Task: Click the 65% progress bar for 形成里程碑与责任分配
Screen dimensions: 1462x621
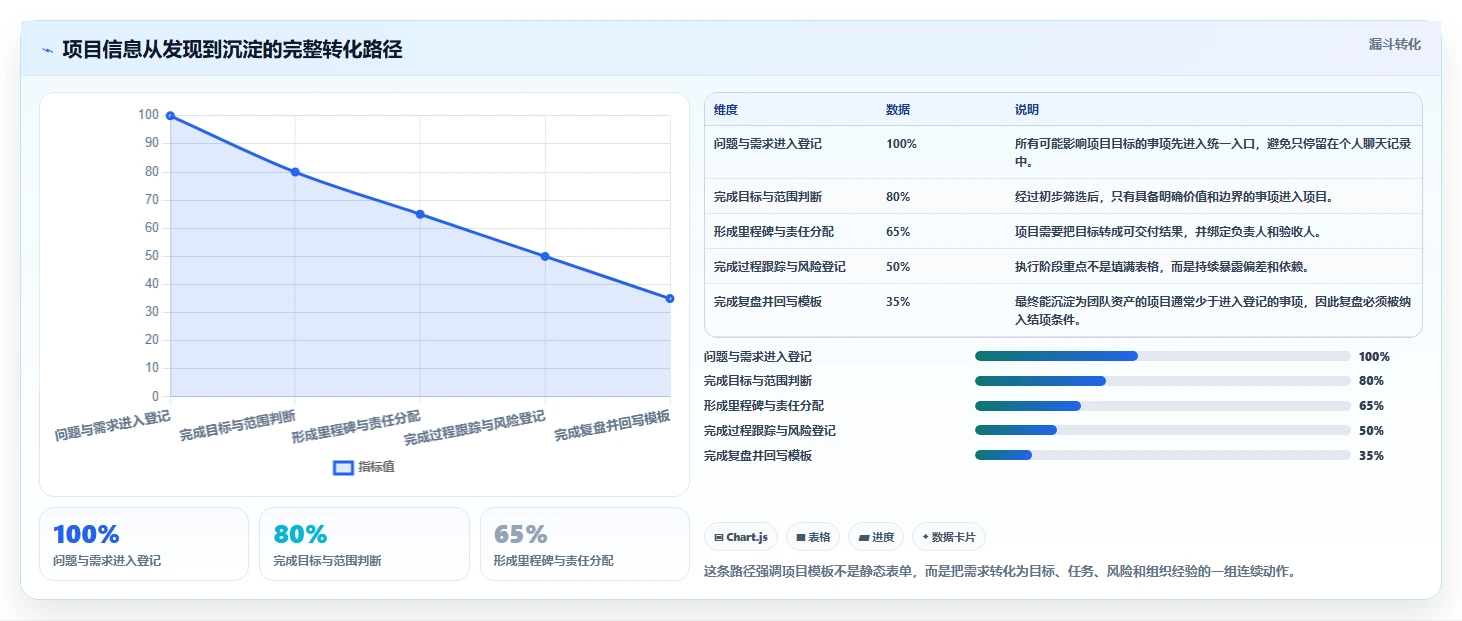Action: 1163,406
